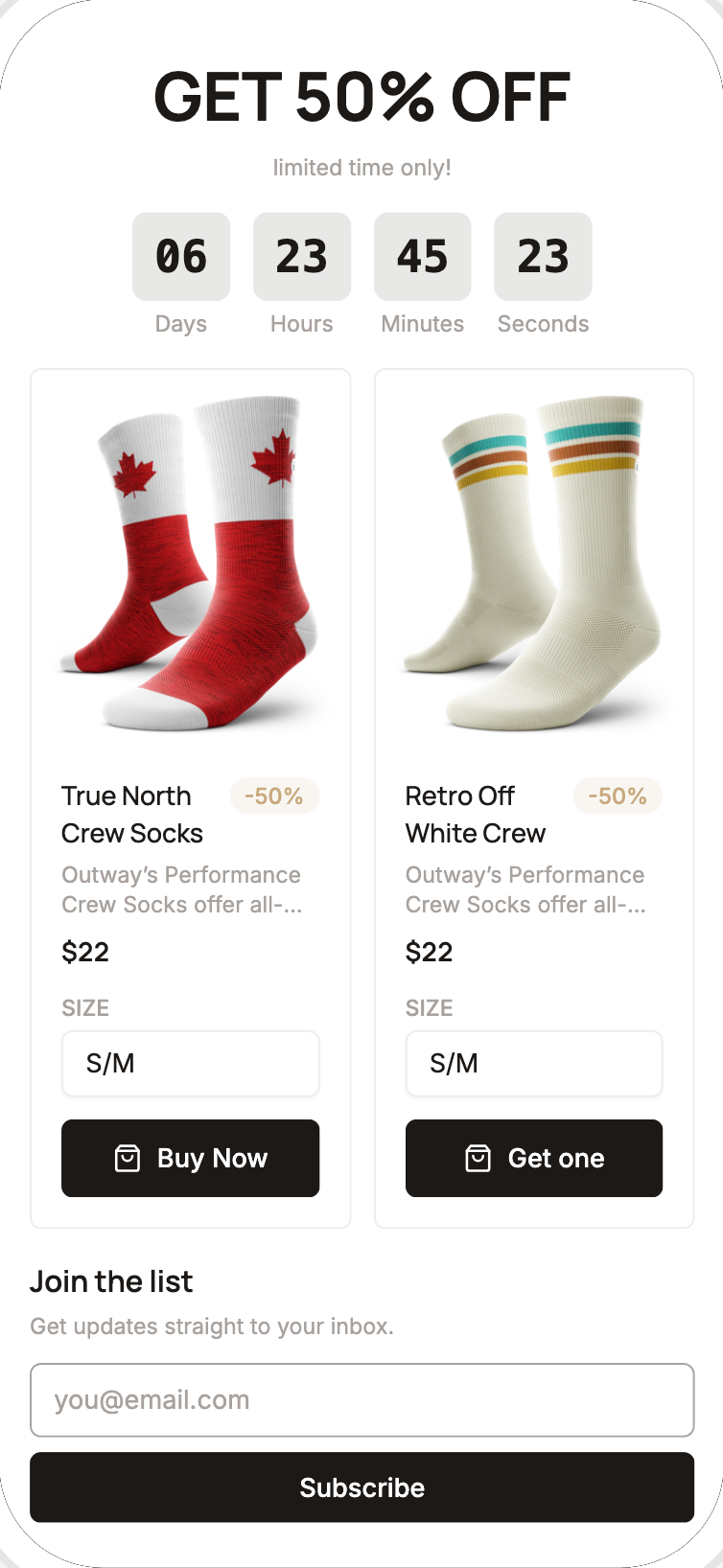The height and width of the screenshot is (1568, 723).
Task: Click -50% badge on True North socks
Action: (274, 796)
